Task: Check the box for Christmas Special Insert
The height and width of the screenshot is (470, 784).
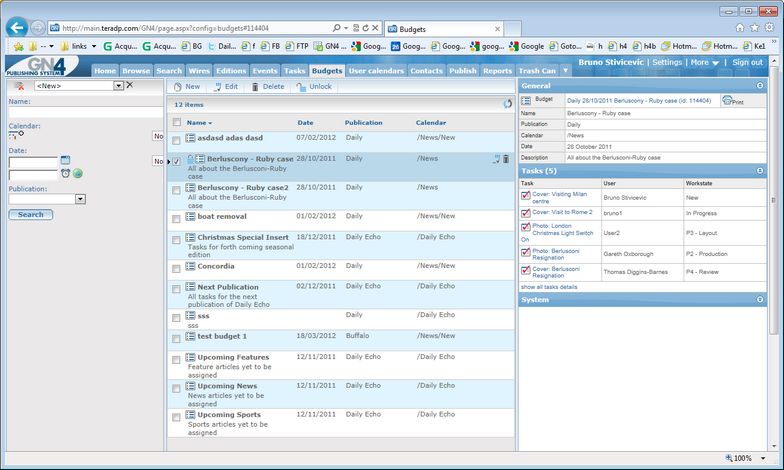Action: tap(176, 240)
